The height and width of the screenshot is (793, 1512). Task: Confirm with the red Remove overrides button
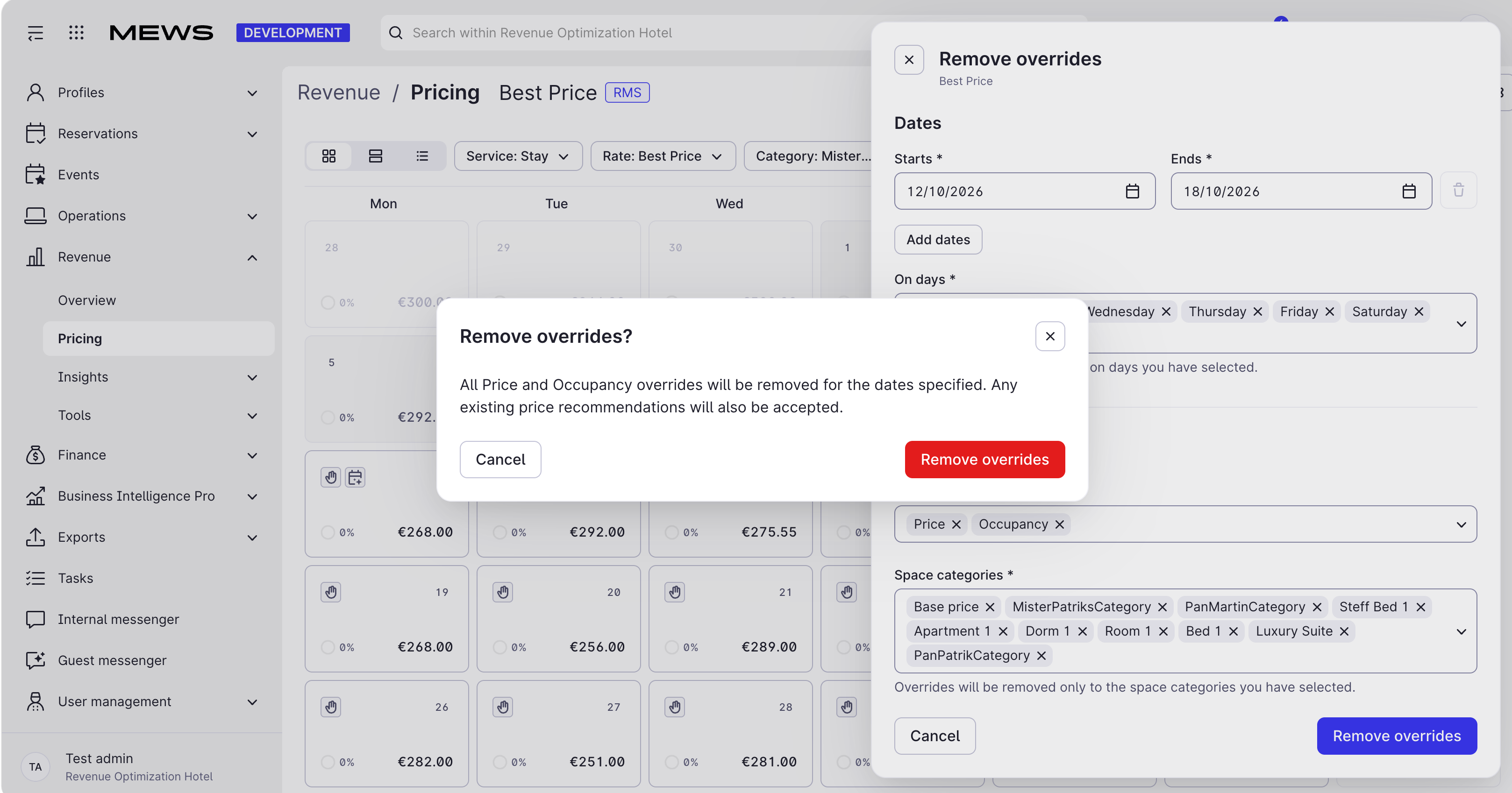click(984, 459)
